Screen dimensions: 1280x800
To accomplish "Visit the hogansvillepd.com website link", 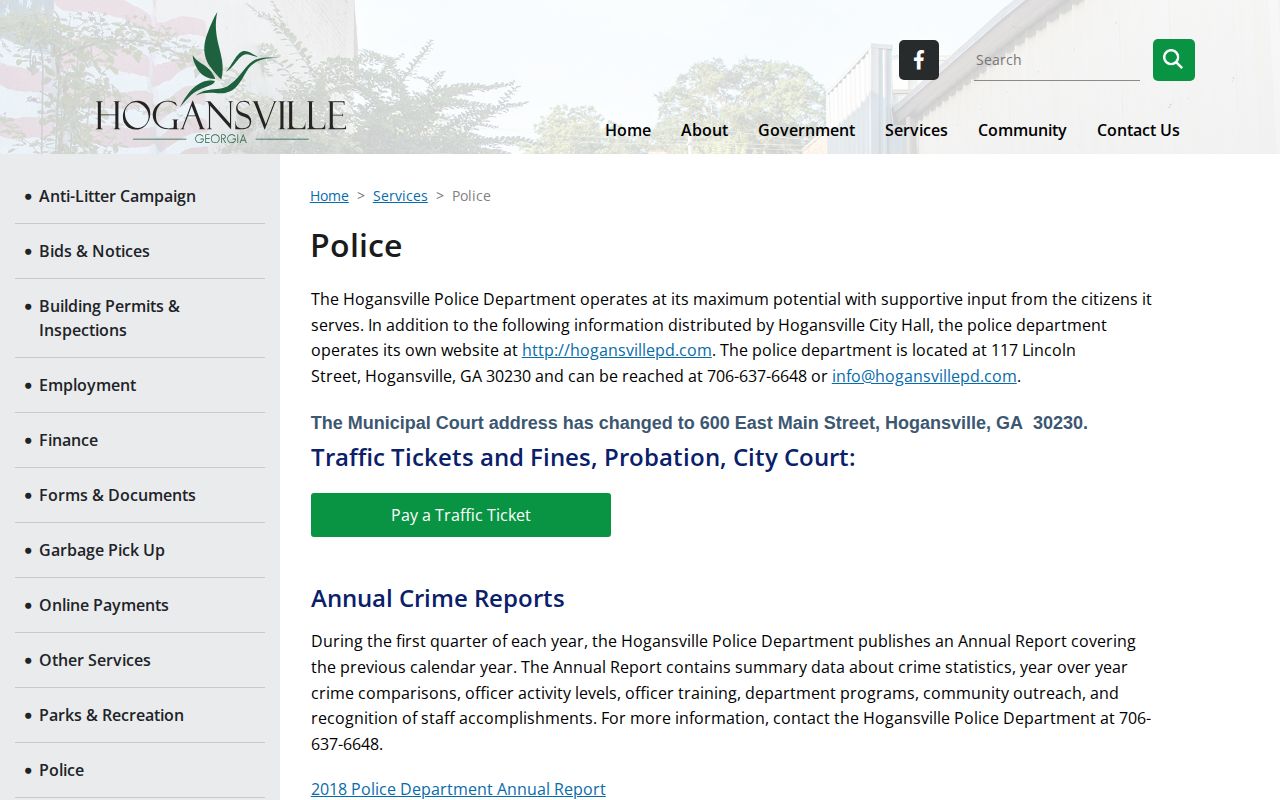I will point(617,350).
